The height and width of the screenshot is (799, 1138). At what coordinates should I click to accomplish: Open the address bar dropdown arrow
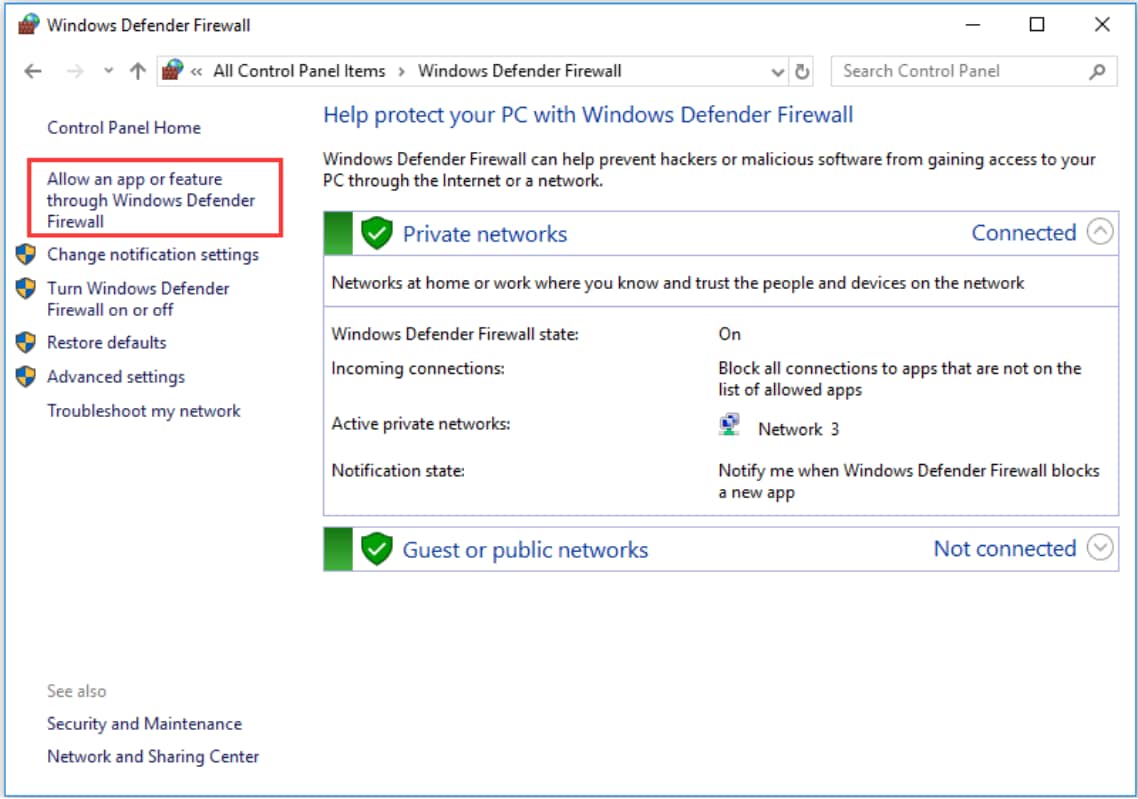click(x=780, y=71)
